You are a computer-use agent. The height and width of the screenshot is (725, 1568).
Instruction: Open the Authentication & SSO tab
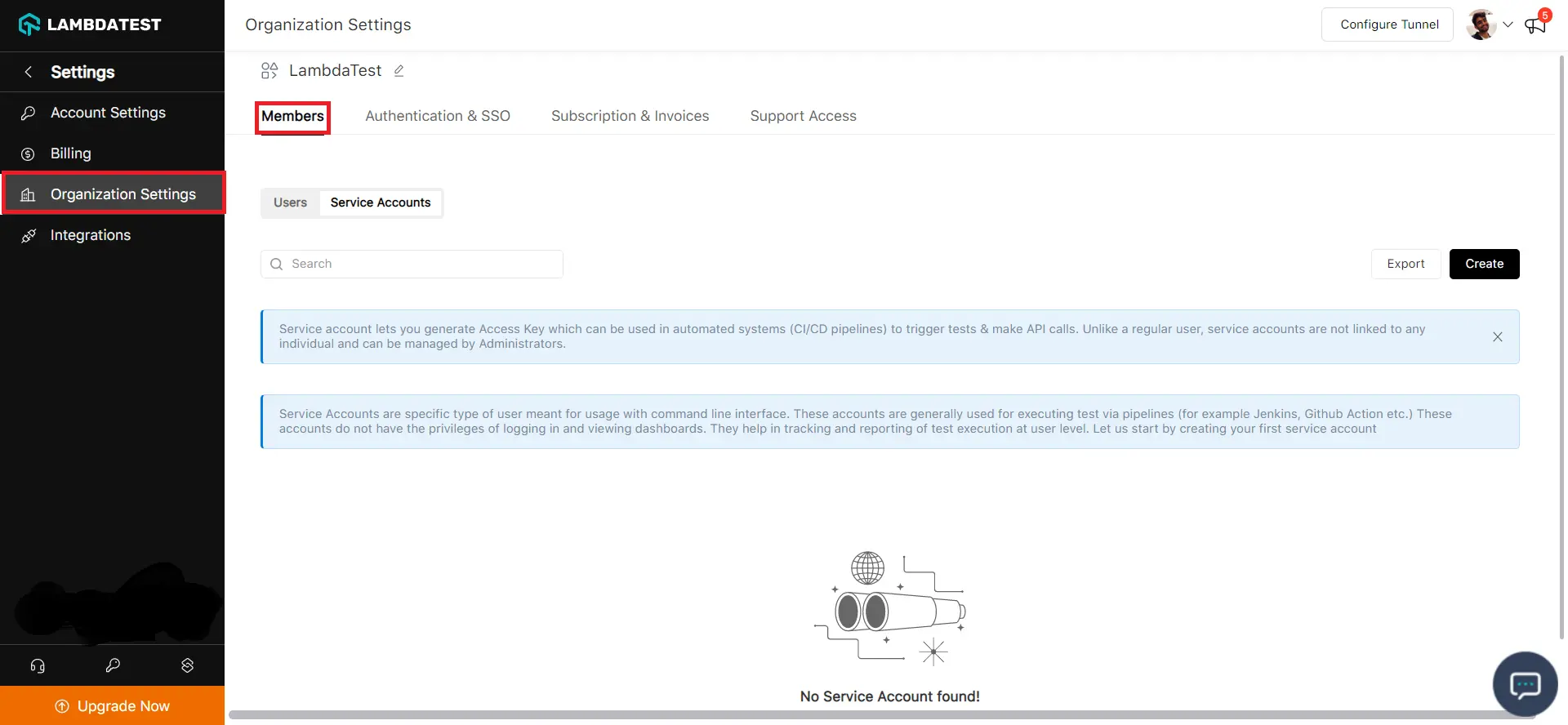click(438, 116)
